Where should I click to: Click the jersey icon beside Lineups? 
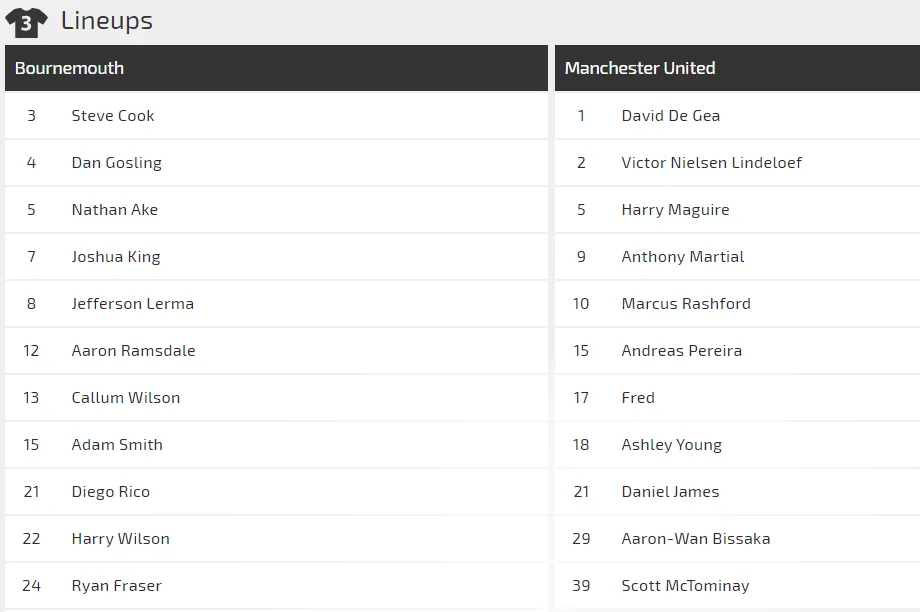[26, 22]
